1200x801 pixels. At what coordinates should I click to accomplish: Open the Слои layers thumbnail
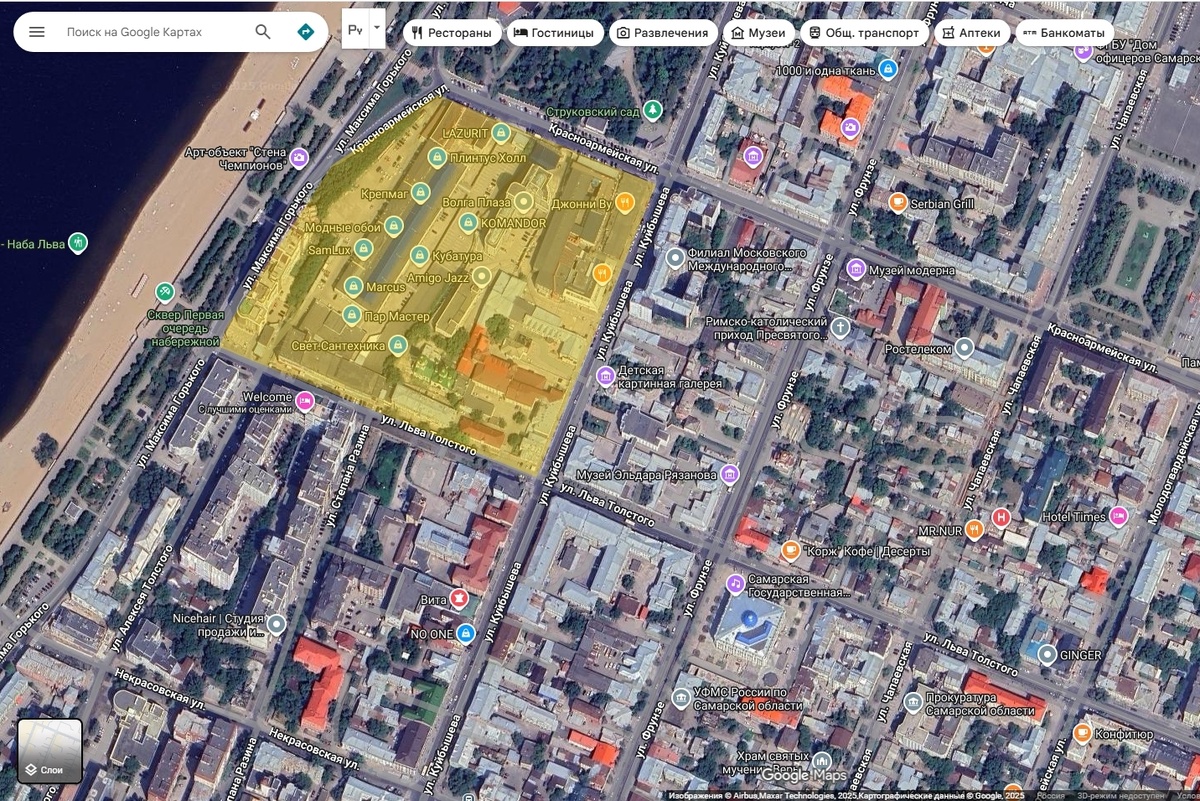click(x=49, y=751)
